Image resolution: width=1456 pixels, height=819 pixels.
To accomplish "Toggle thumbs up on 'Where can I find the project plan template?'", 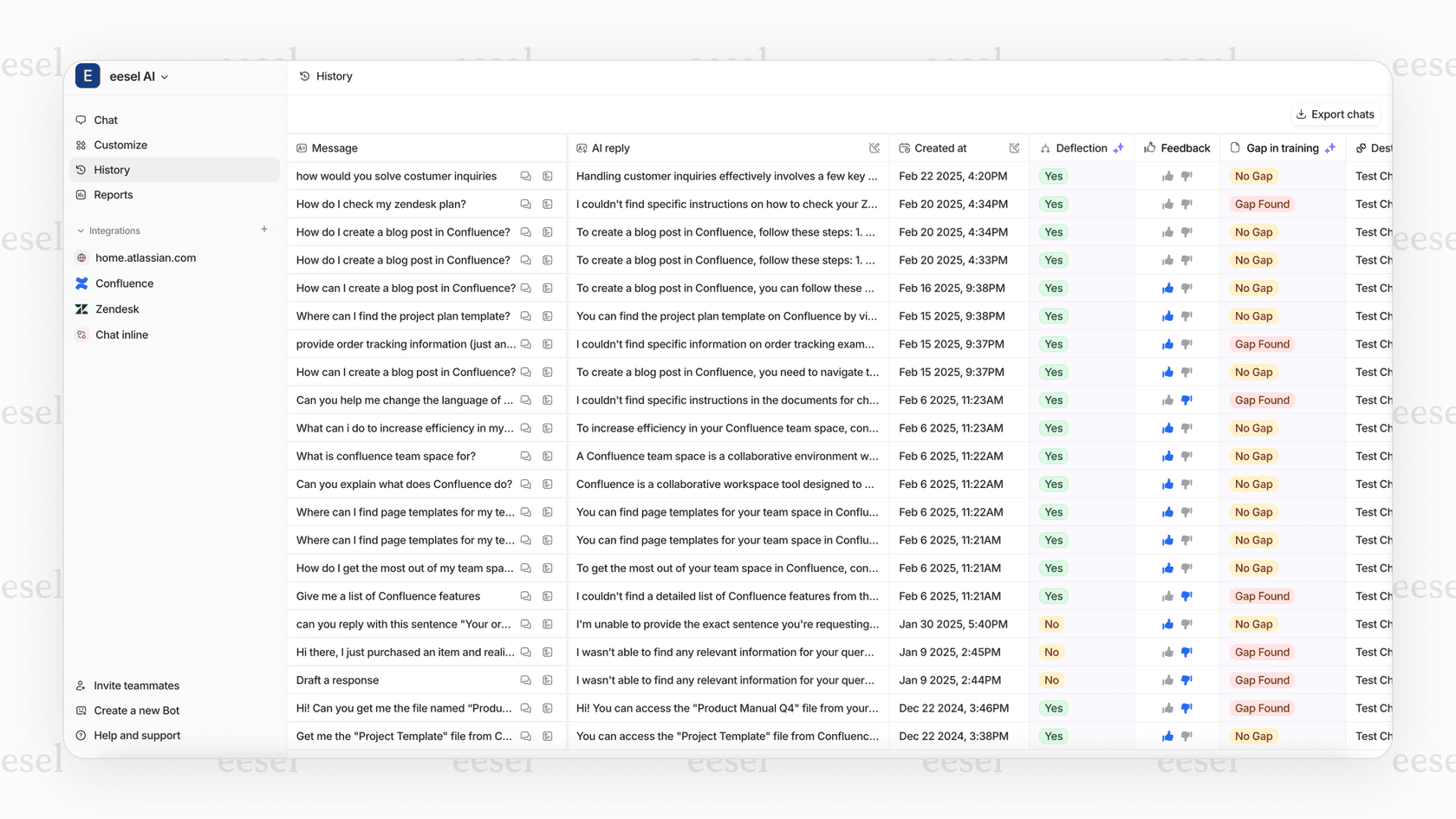I will coord(1167,316).
